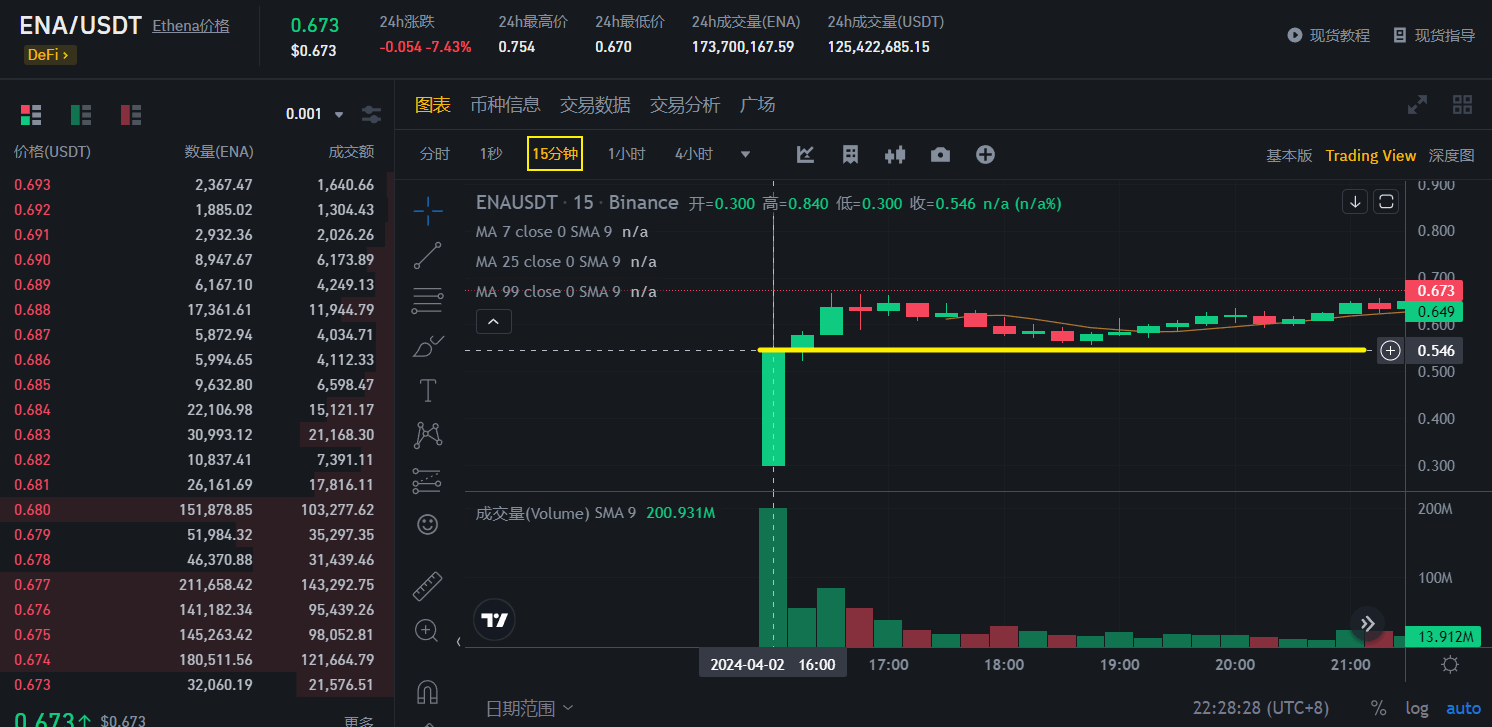Expand the 0.001 price precision dropdown

(339, 114)
